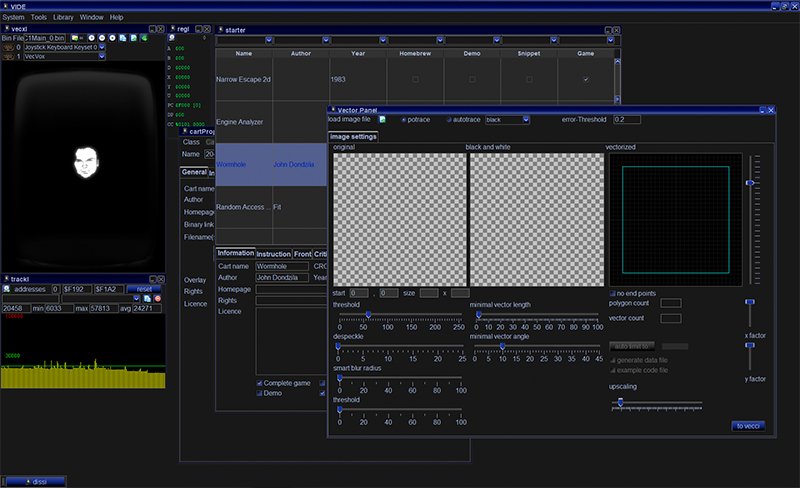Viewport: 800px width, 488px height.
Task: Click the icon left of addresses in tracki
Action: pos(7,289)
